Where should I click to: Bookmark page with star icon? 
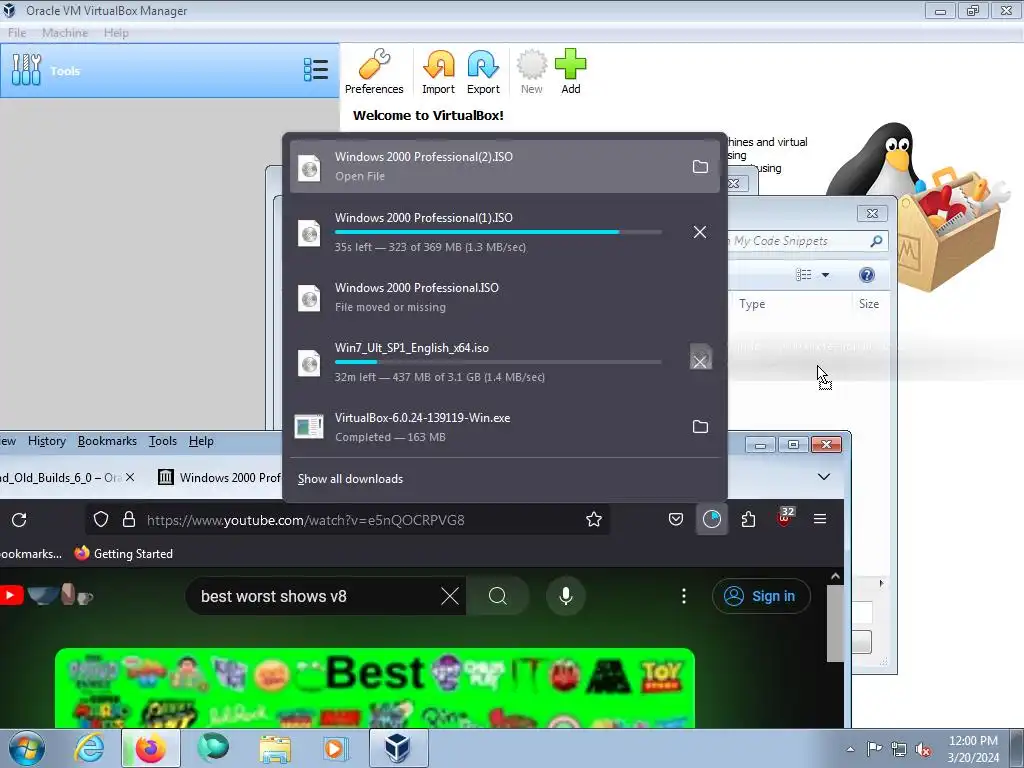click(594, 520)
